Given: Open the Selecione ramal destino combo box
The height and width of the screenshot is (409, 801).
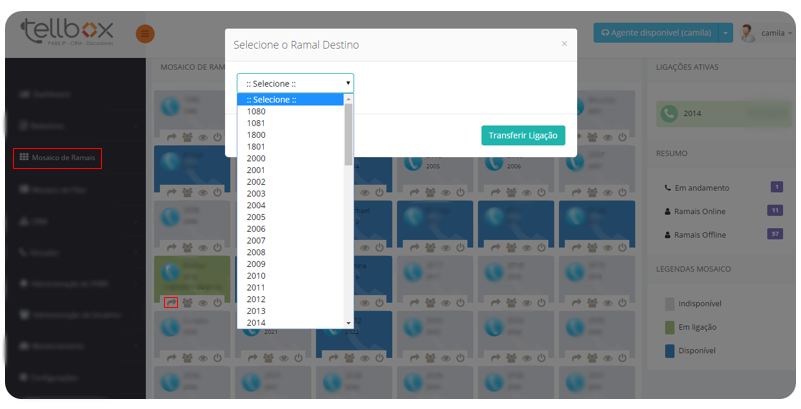Looking at the screenshot, I should pos(295,83).
